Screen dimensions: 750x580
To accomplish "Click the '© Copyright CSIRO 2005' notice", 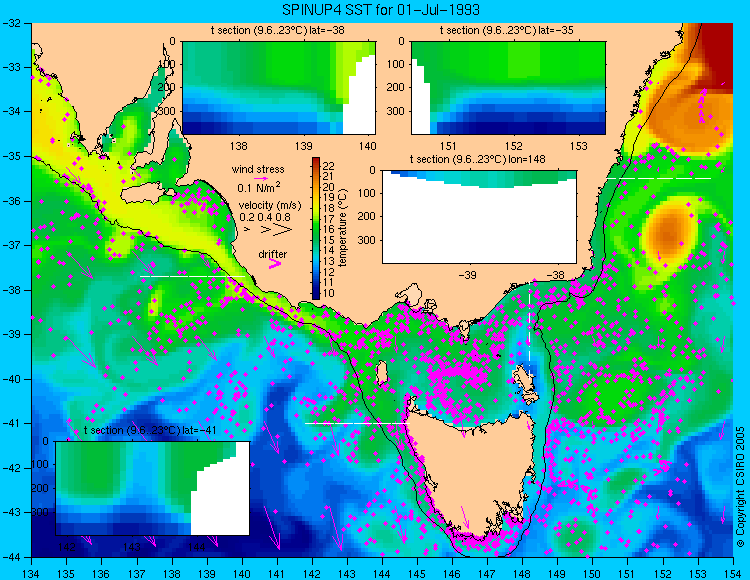I will [740, 487].
